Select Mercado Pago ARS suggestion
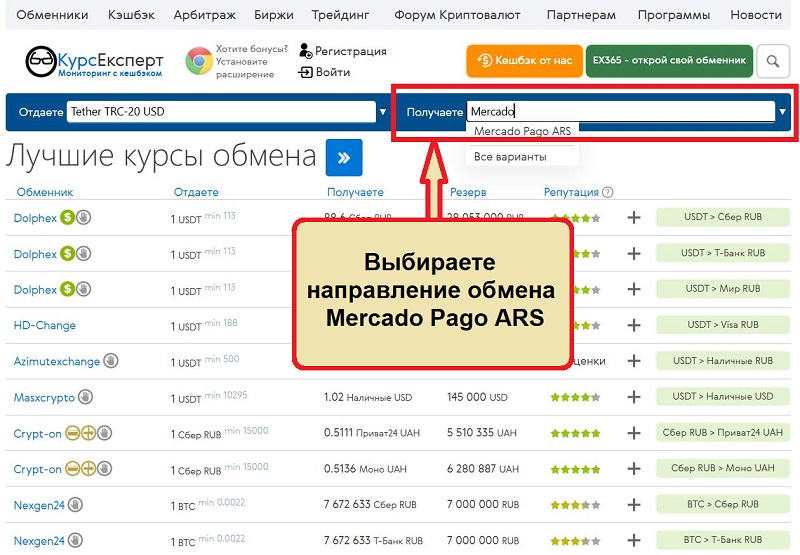 pos(522,131)
